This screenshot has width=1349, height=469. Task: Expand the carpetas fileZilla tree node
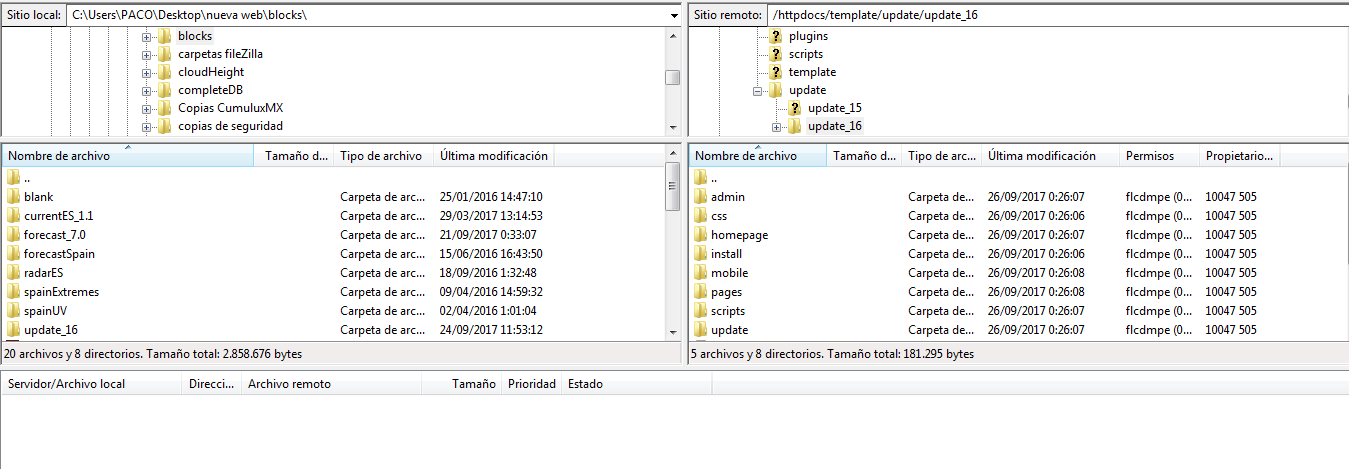click(146, 54)
